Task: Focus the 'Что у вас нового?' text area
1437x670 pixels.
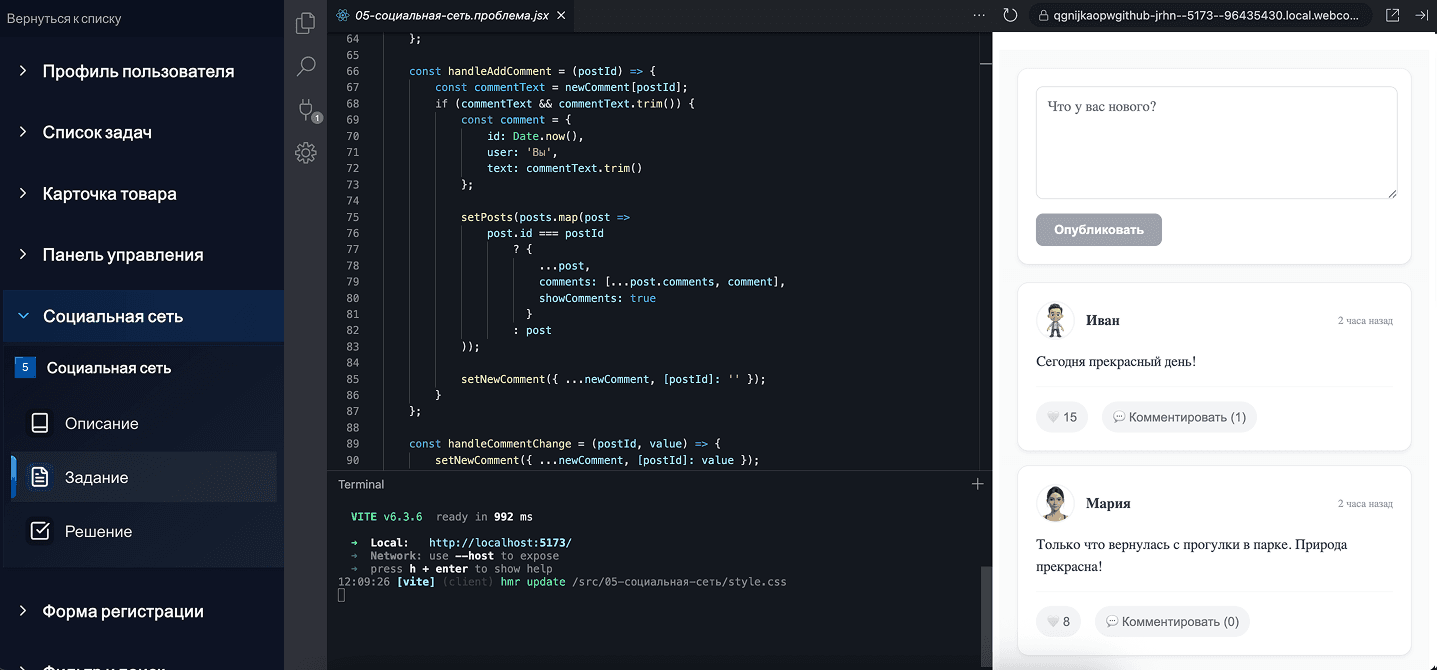Action: (1215, 142)
